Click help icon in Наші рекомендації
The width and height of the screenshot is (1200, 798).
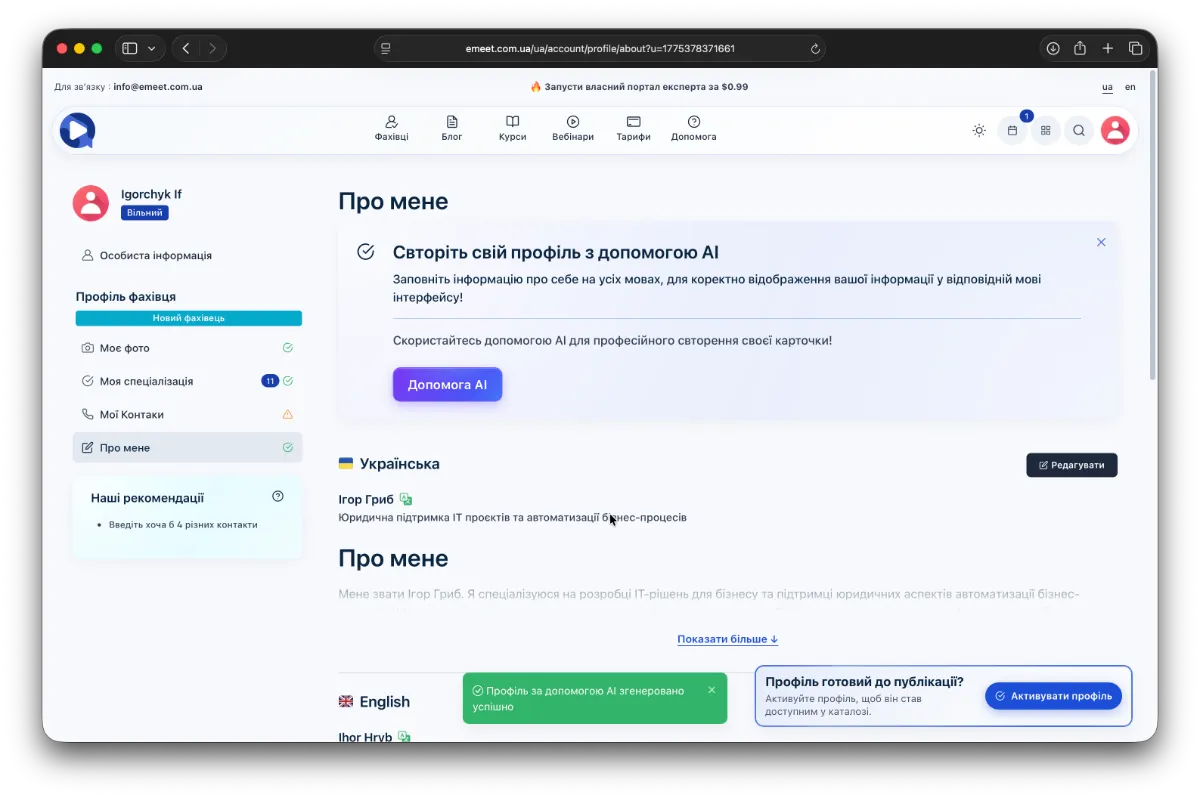point(278,496)
